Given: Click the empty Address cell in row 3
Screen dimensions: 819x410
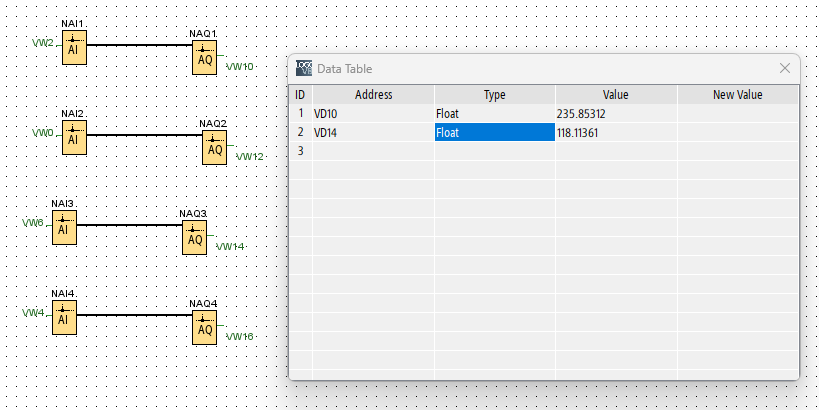Looking at the screenshot, I should (373, 151).
